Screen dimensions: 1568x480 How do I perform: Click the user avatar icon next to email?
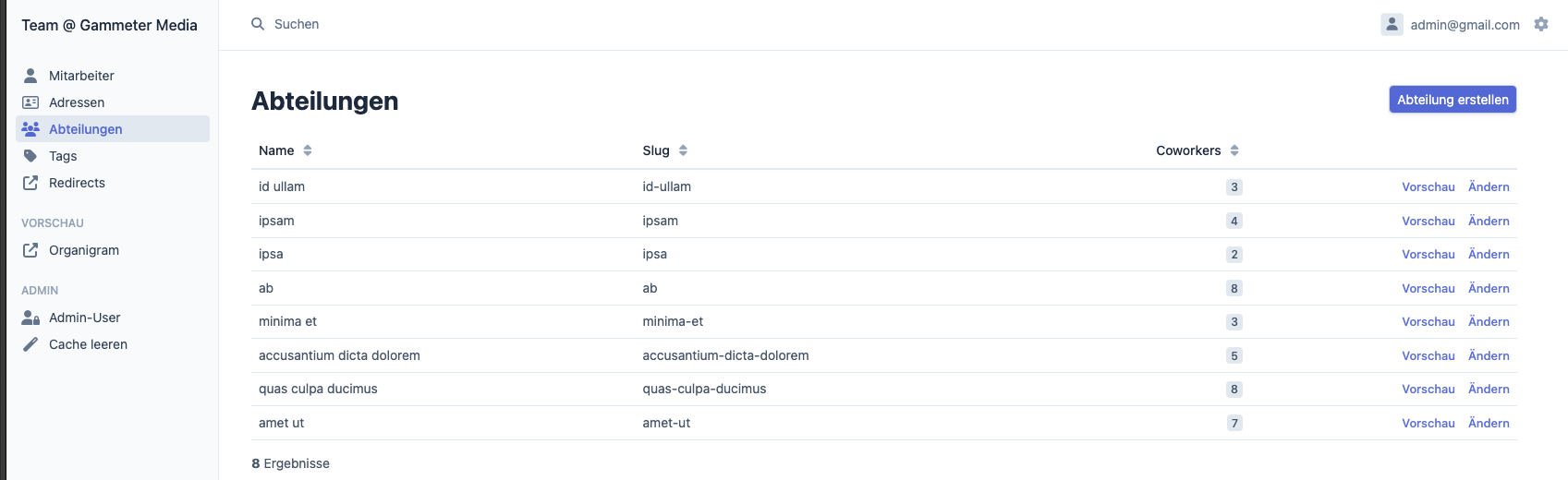coord(1392,25)
